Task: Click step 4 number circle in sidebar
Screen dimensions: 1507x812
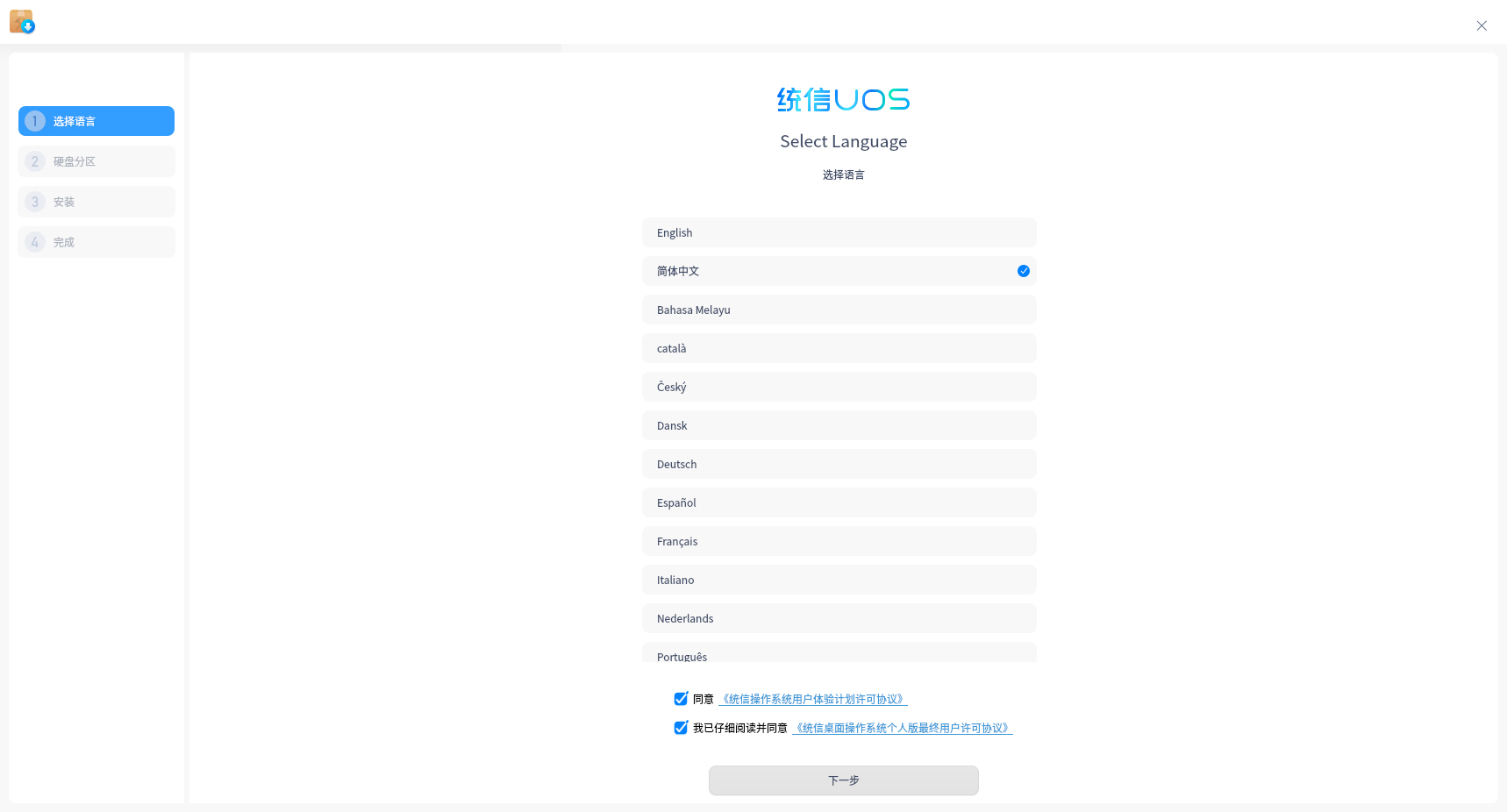Action: (35, 242)
